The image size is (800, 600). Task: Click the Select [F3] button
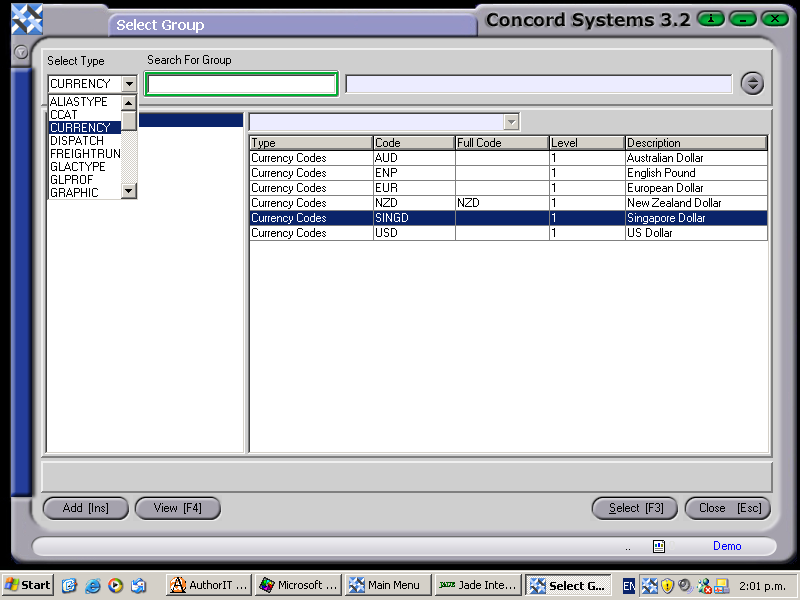635,508
